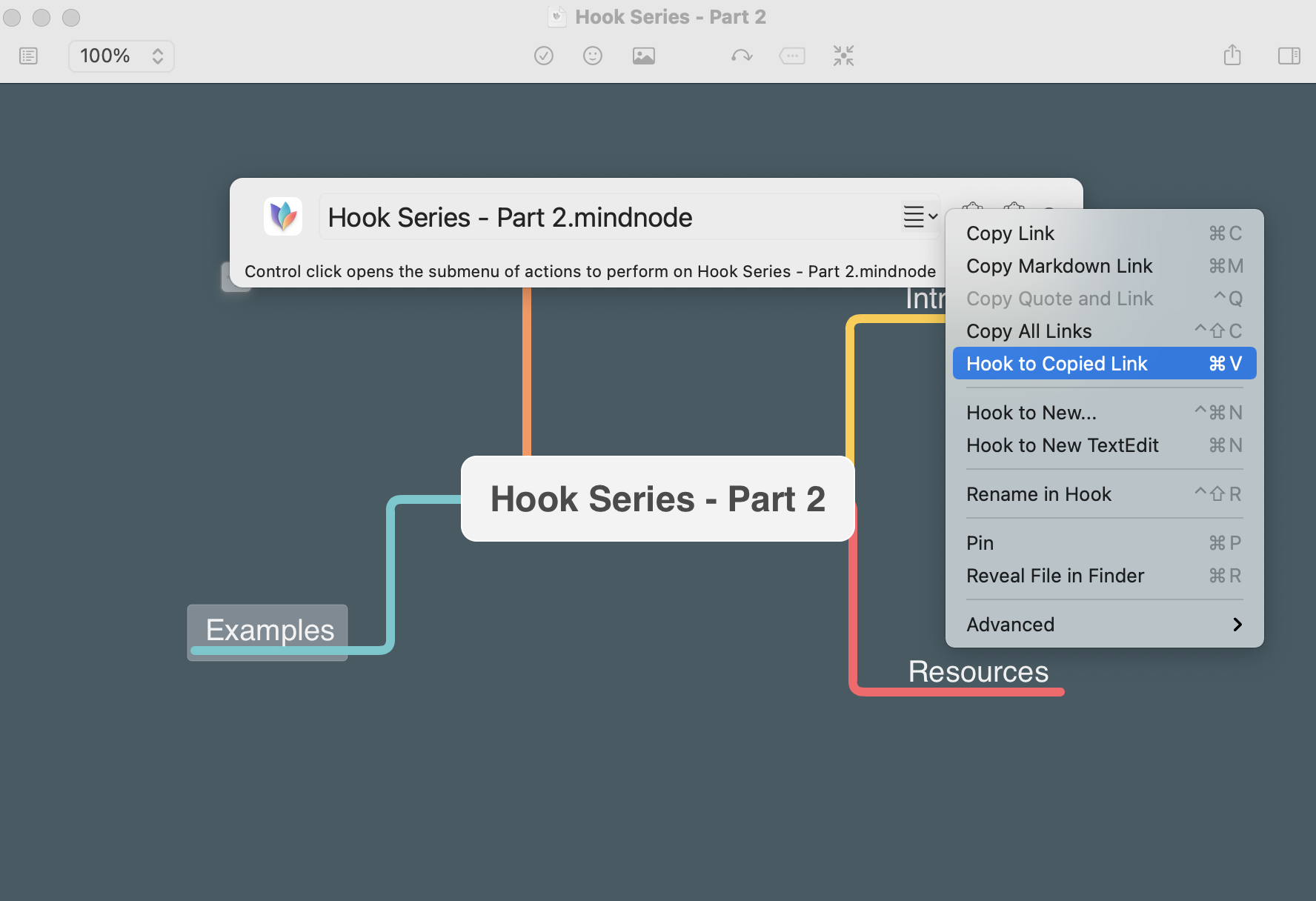Click the second puzzle-piece icon in Hook window
The height and width of the screenshot is (901, 1316).
point(1014,206)
